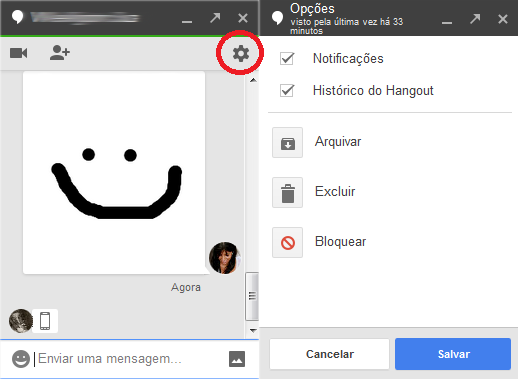This screenshot has height=379, width=518.
Task: Open chat settings gear icon
Action: coord(241,53)
